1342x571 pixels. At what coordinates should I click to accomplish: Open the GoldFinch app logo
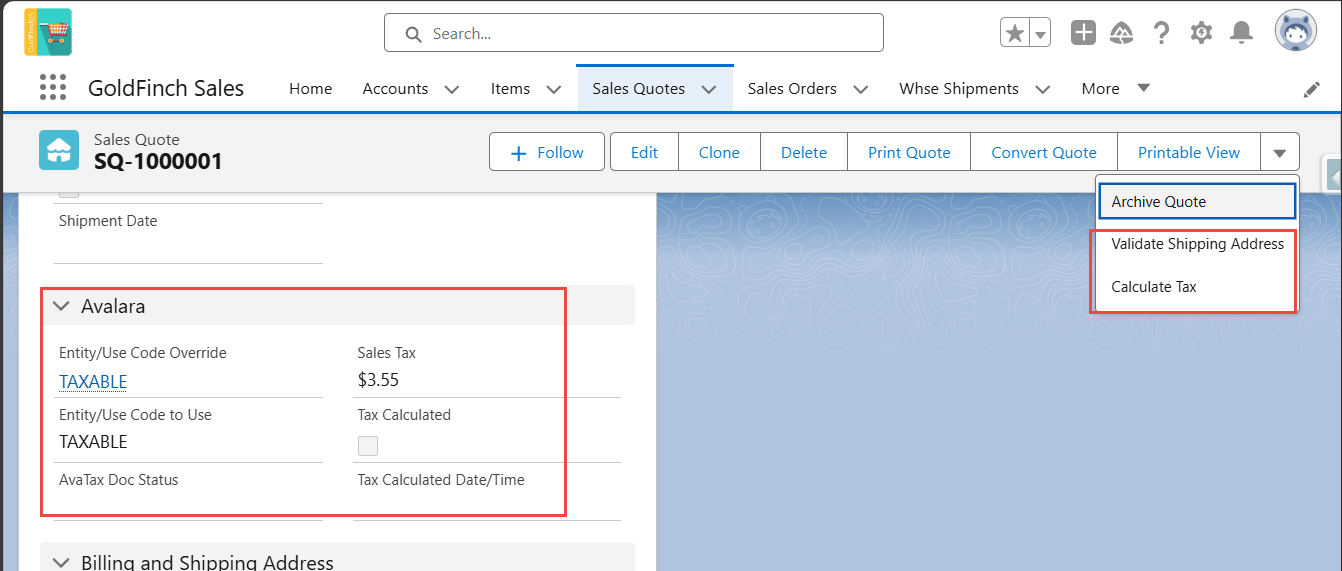pos(48,32)
